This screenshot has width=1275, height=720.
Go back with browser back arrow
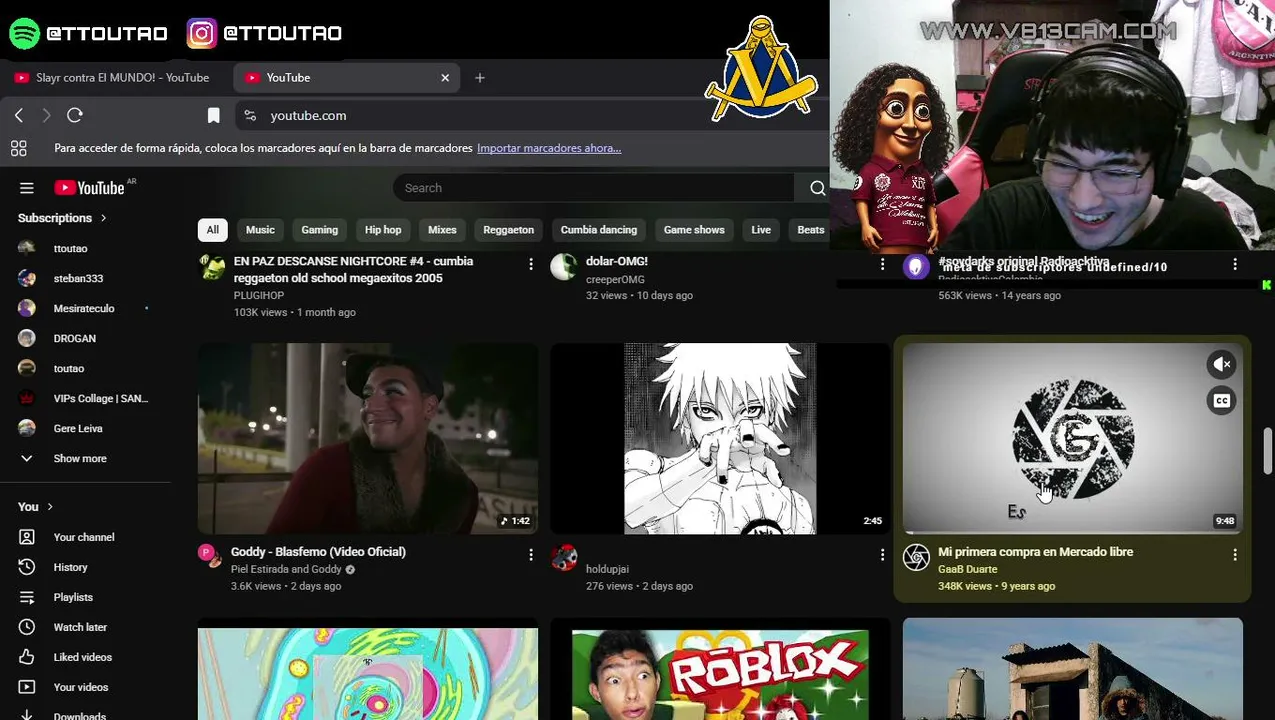19,116
